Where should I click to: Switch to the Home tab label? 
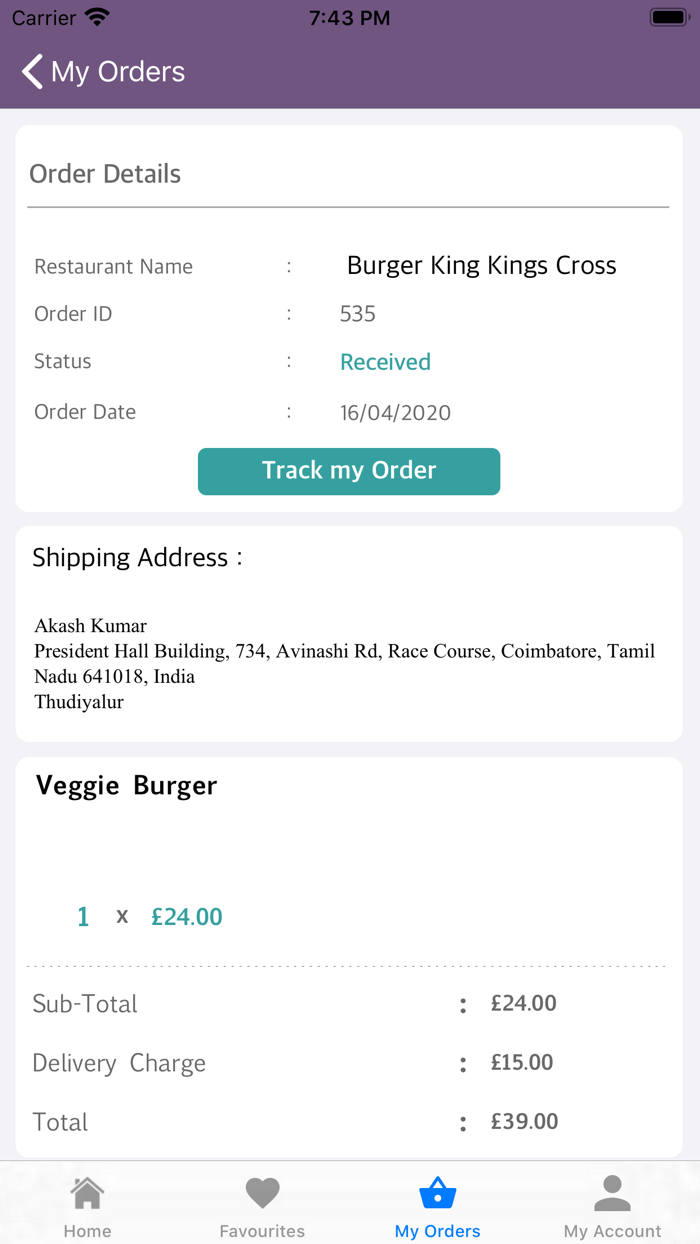[x=87, y=1231]
